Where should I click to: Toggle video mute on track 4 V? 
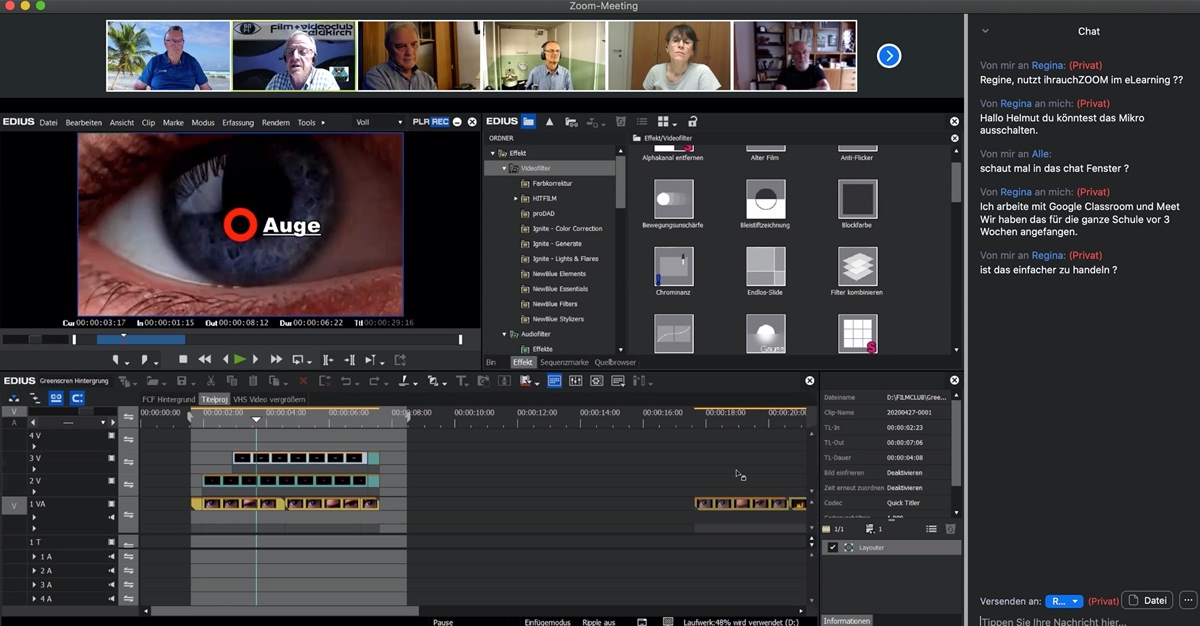[x=111, y=435]
